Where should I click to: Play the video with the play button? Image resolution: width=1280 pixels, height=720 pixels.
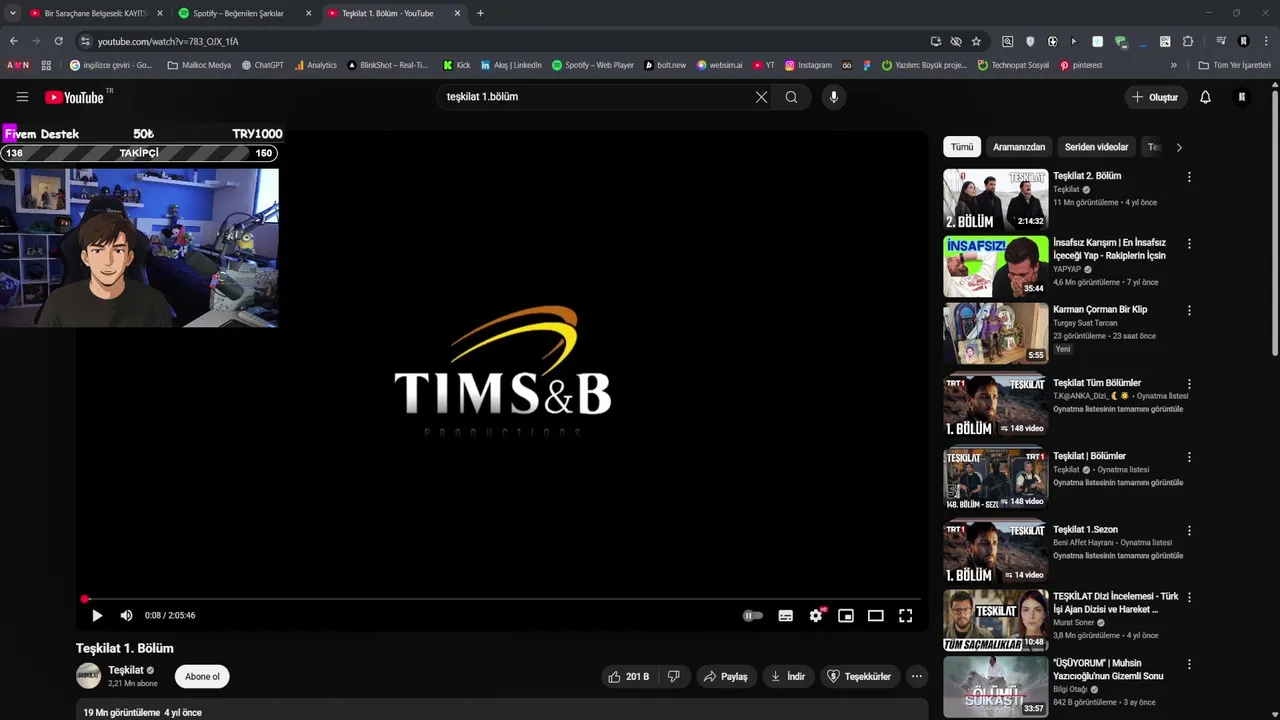[x=97, y=616]
